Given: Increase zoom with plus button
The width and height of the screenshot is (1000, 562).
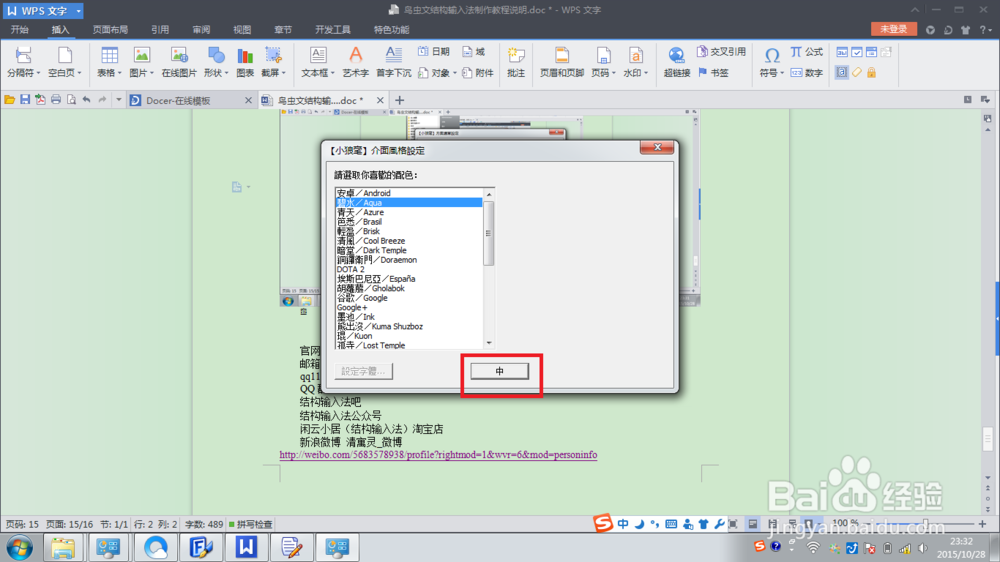Looking at the screenshot, I should point(982,524).
